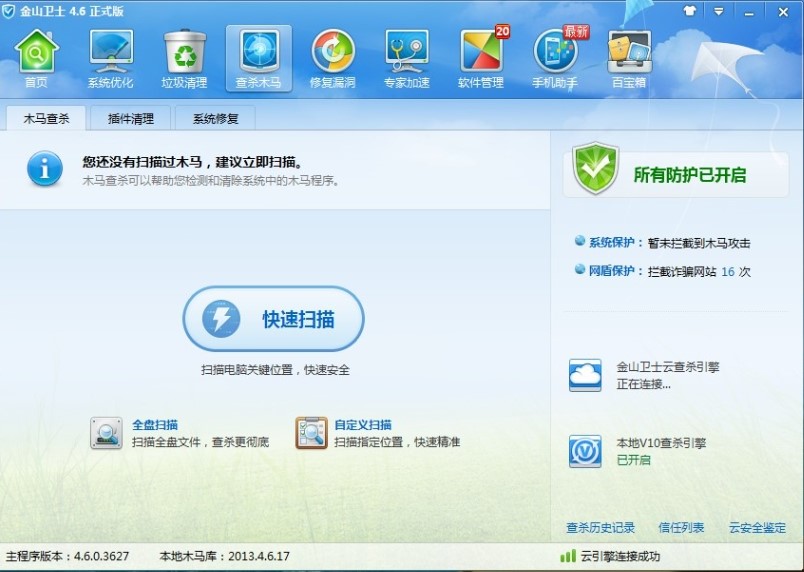The height and width of the screenshot is (572, 804).
Task: Click the blocked count 16
Action: (x=728, y=272)
